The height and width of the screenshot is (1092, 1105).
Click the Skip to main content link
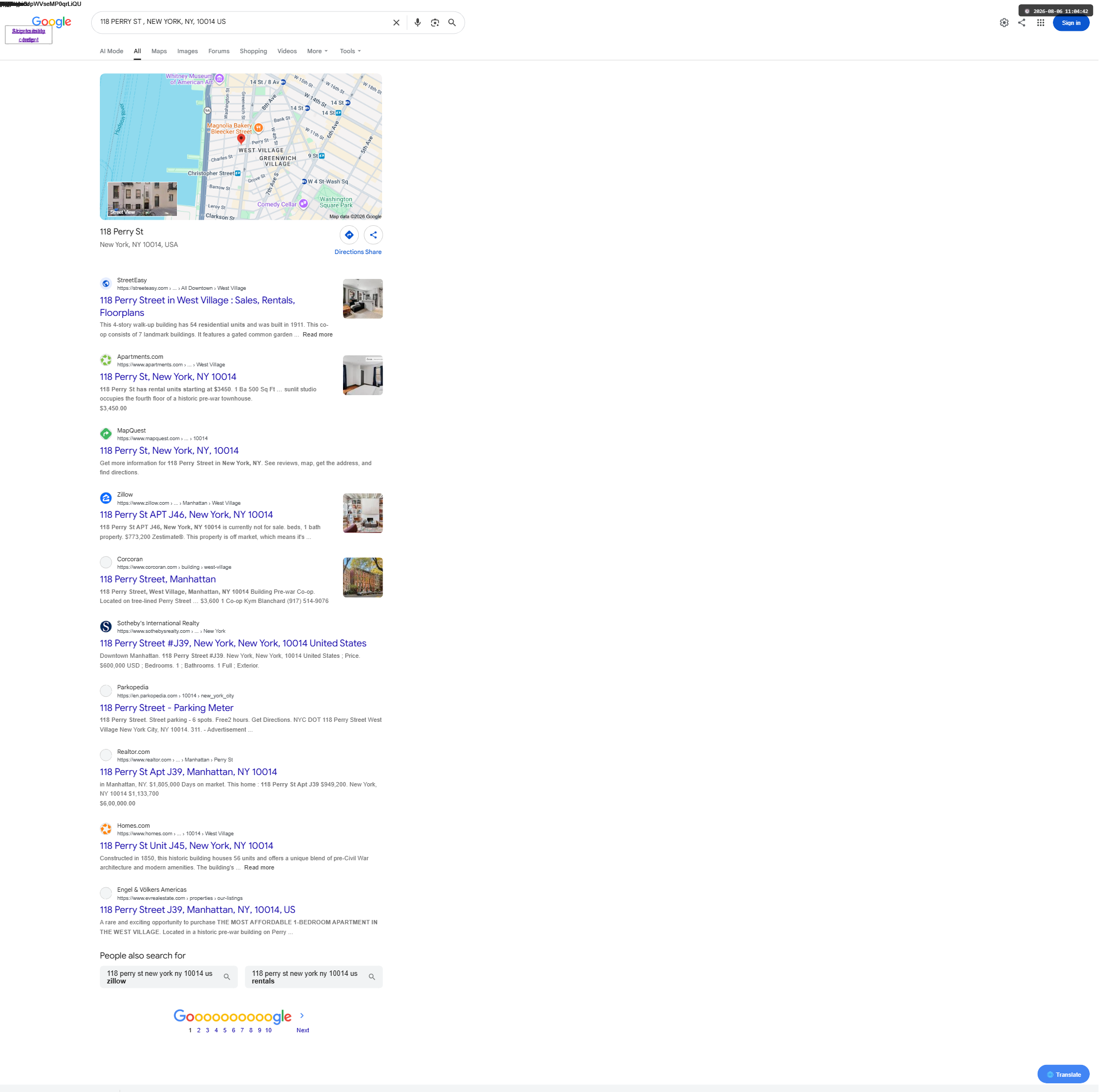pos(29,35)
